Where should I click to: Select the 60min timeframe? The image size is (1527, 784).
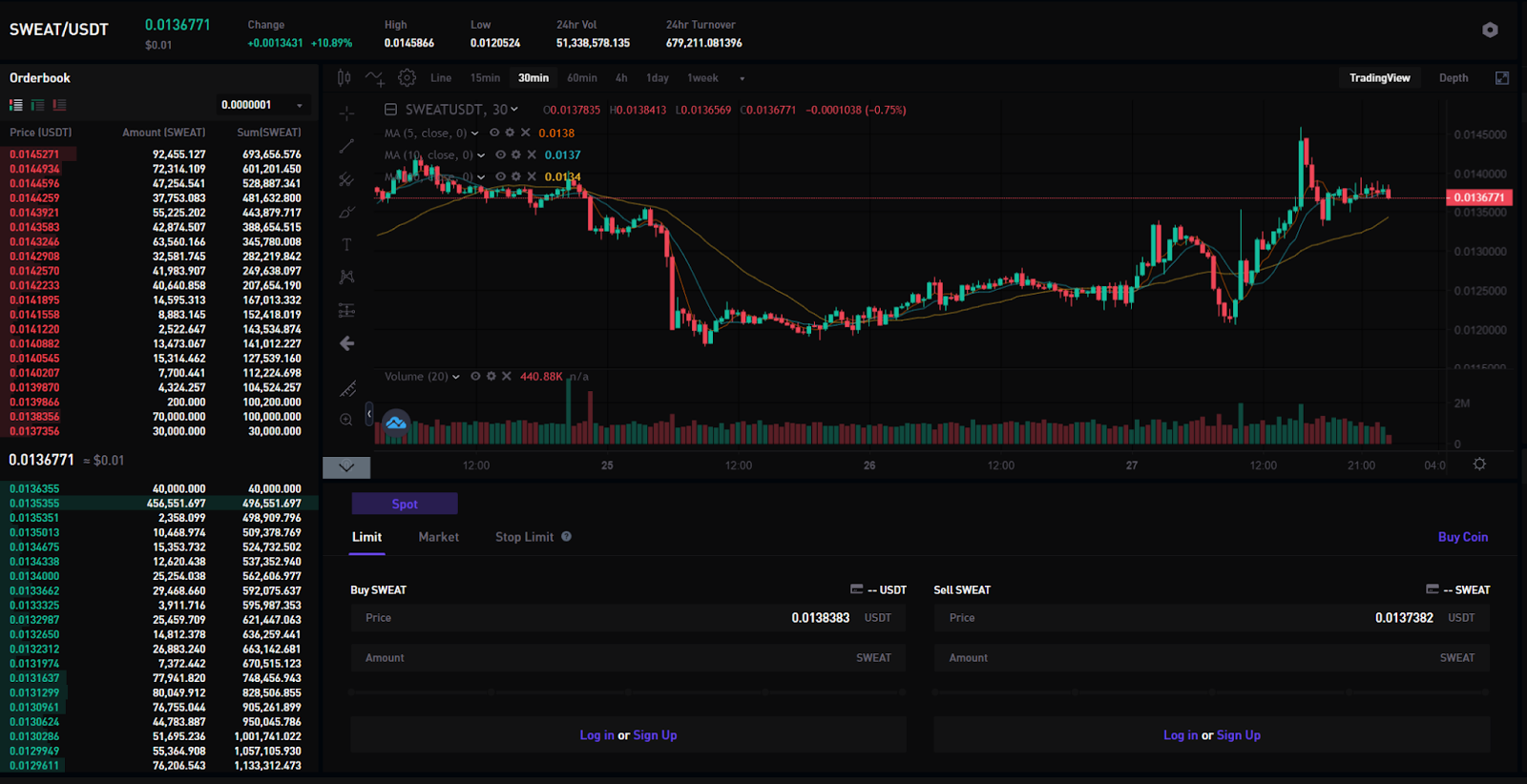point(582,78)
